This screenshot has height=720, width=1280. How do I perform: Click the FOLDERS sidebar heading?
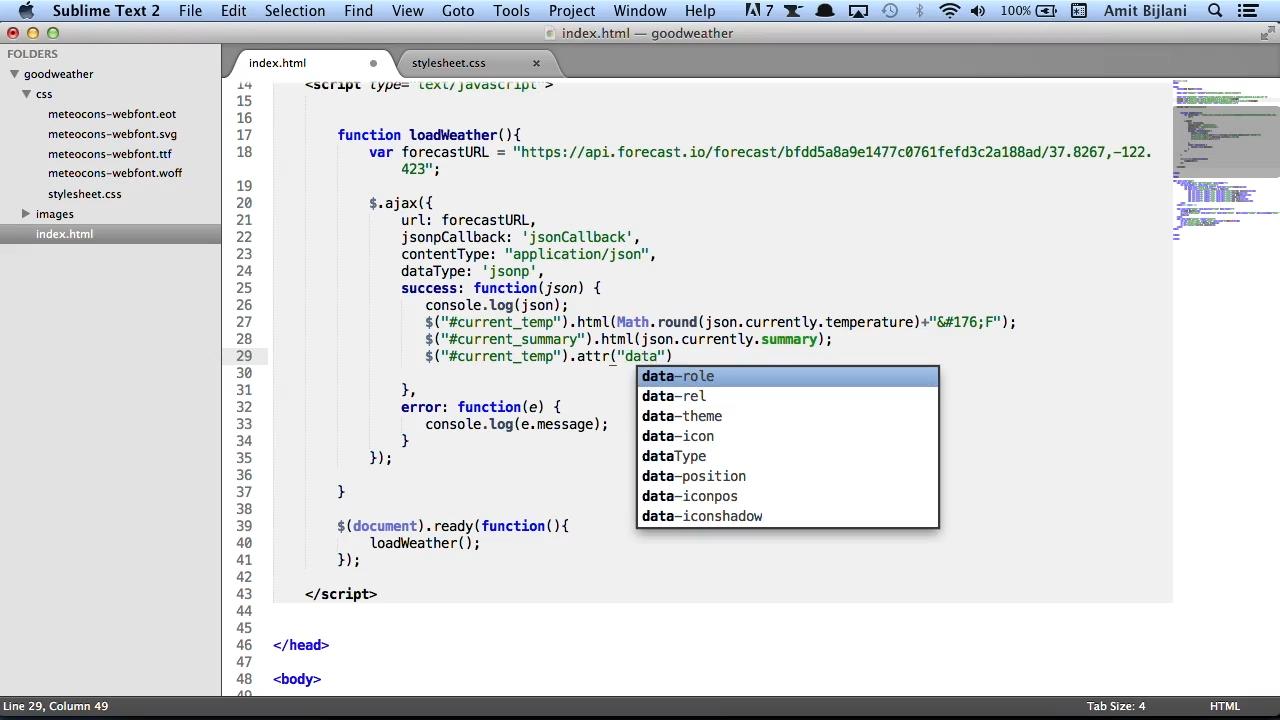coord(32,54)
